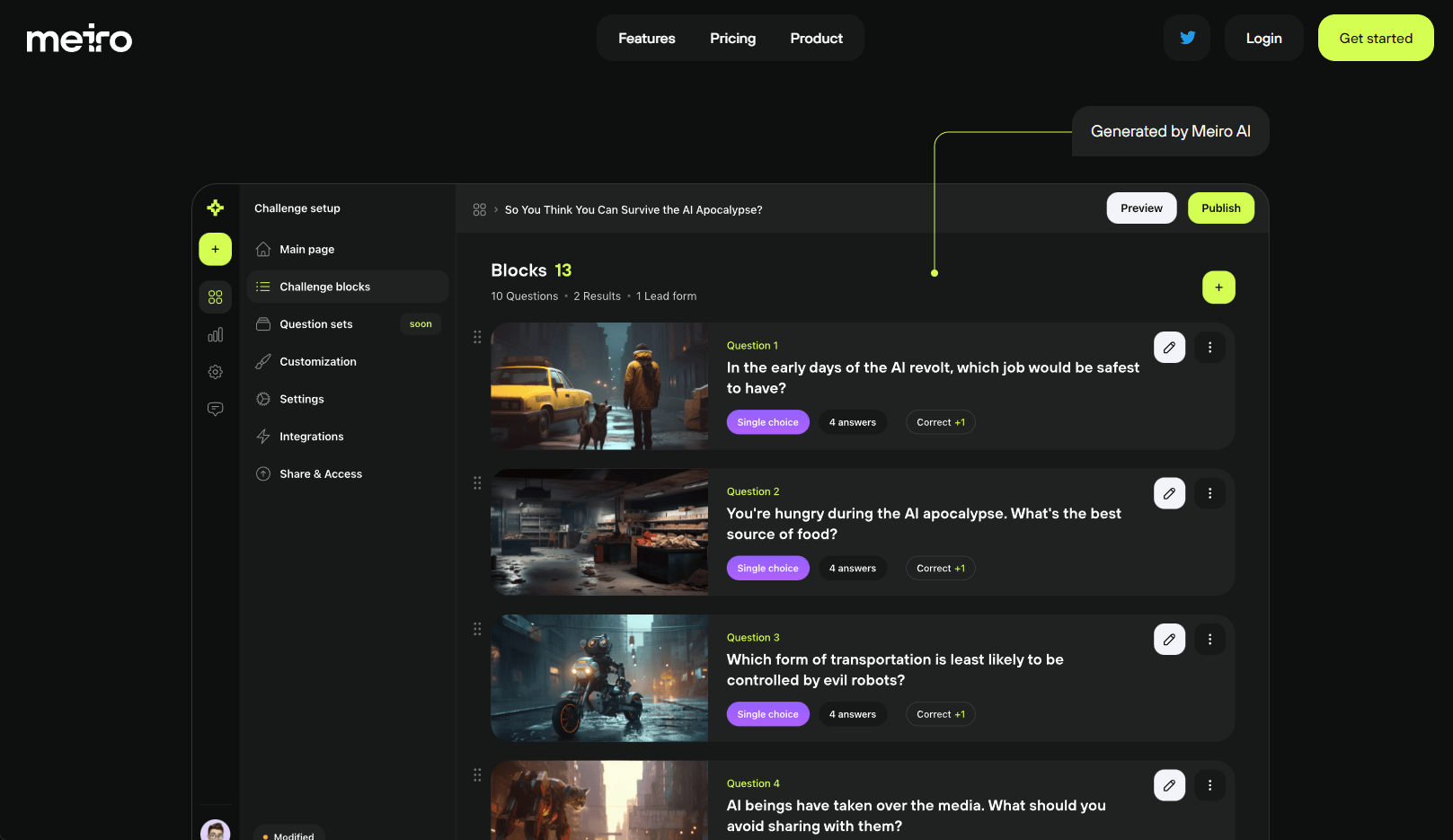Click the 'Single choice' tag on Question 3

coord(768,714)
